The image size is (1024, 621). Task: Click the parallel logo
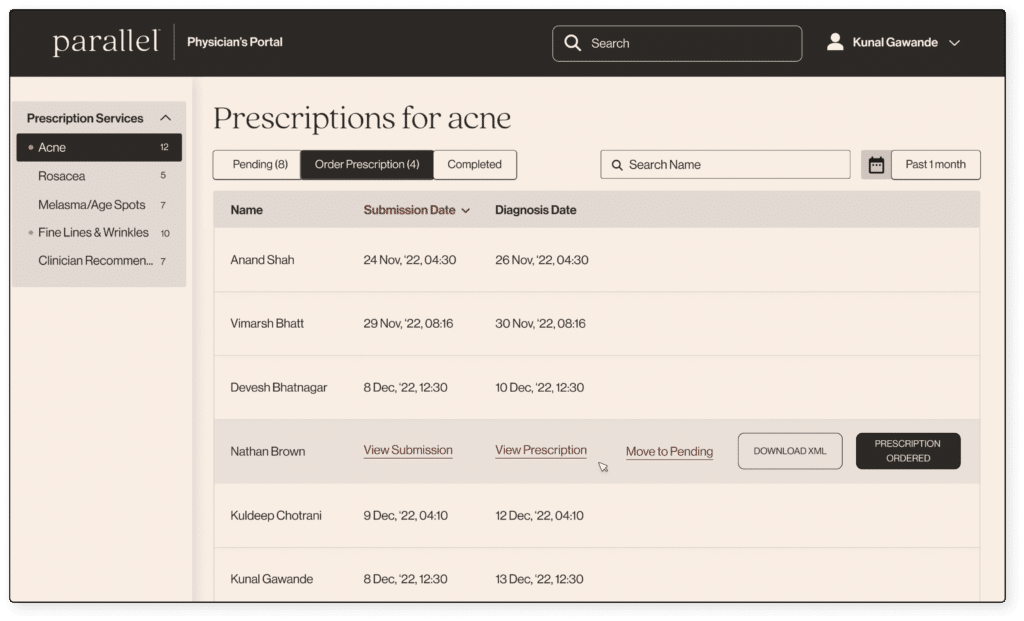point(105,41)
